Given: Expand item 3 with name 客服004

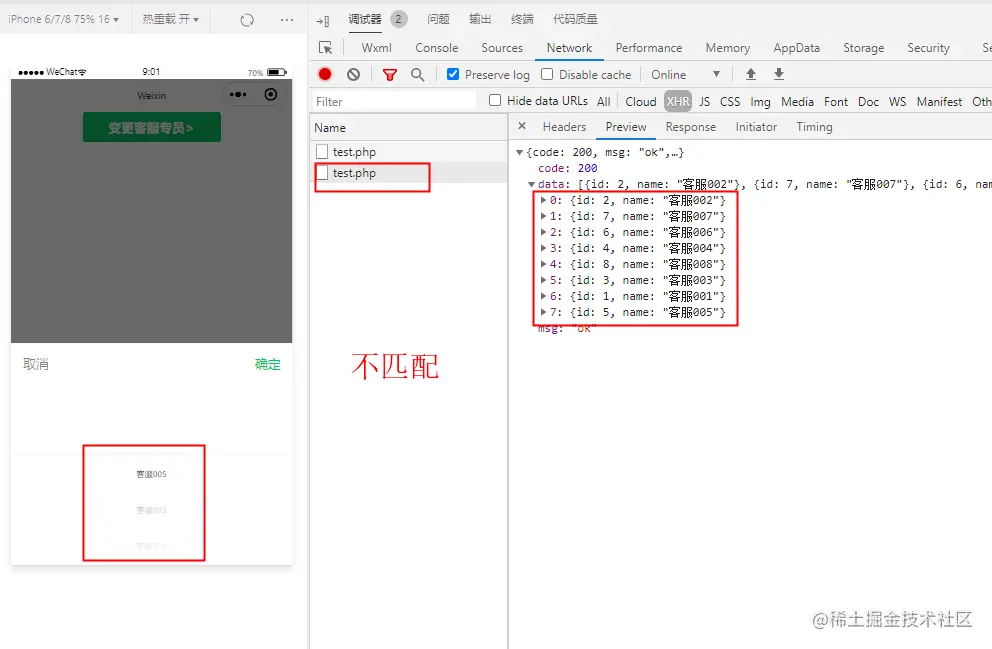Looking at the screenshot, I should tap(543, 248).
